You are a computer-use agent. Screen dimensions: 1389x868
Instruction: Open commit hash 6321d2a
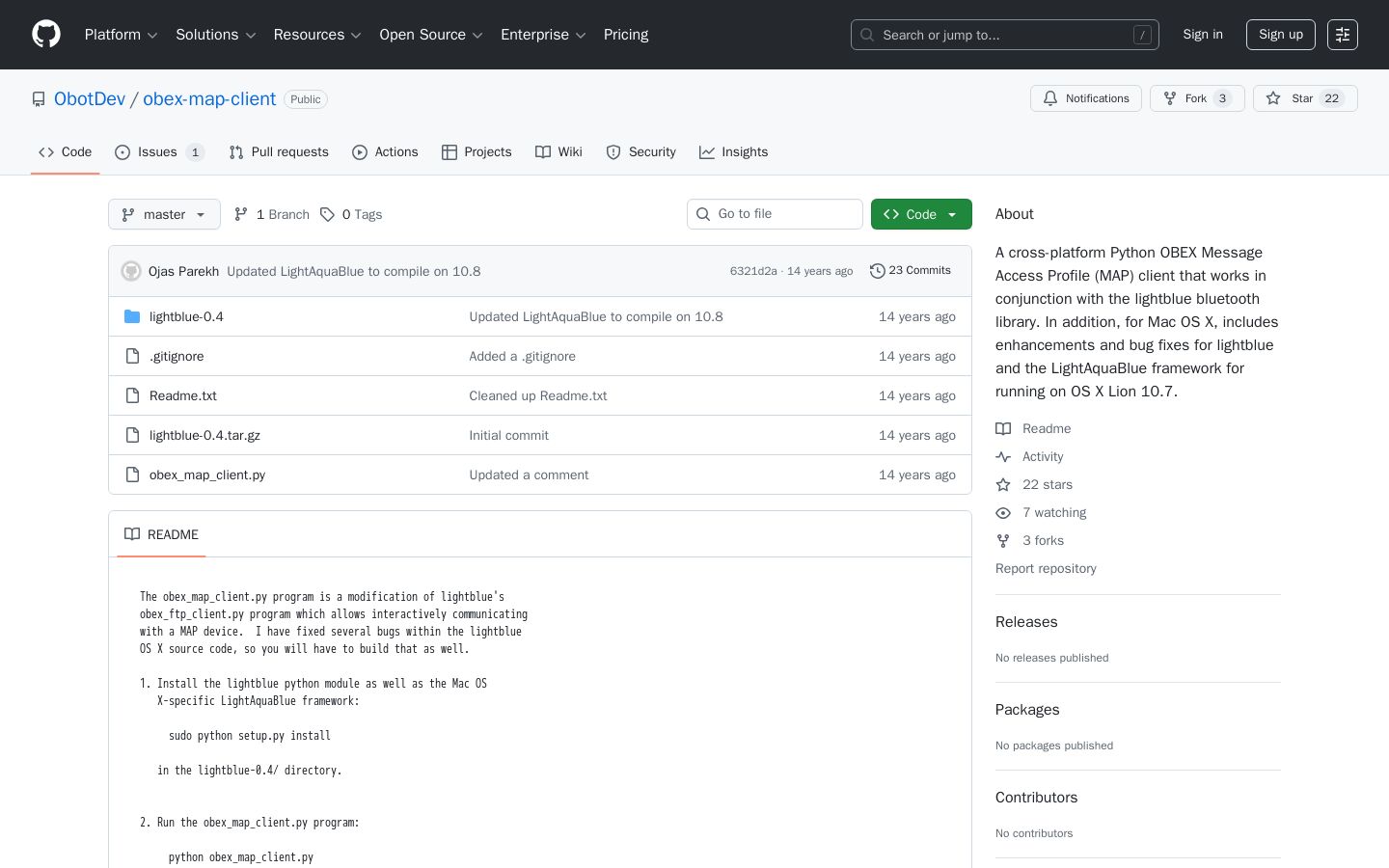tap(753, 271)
